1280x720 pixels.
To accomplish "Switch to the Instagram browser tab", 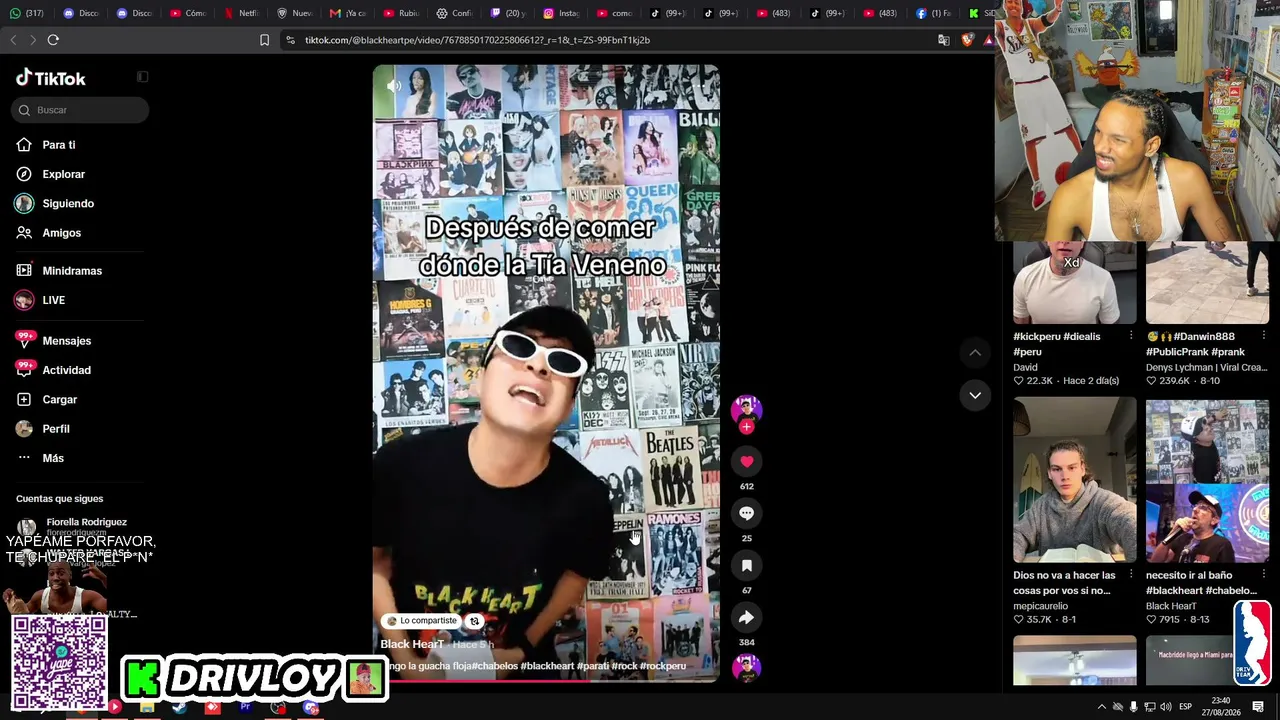I will tap(562, 13).
